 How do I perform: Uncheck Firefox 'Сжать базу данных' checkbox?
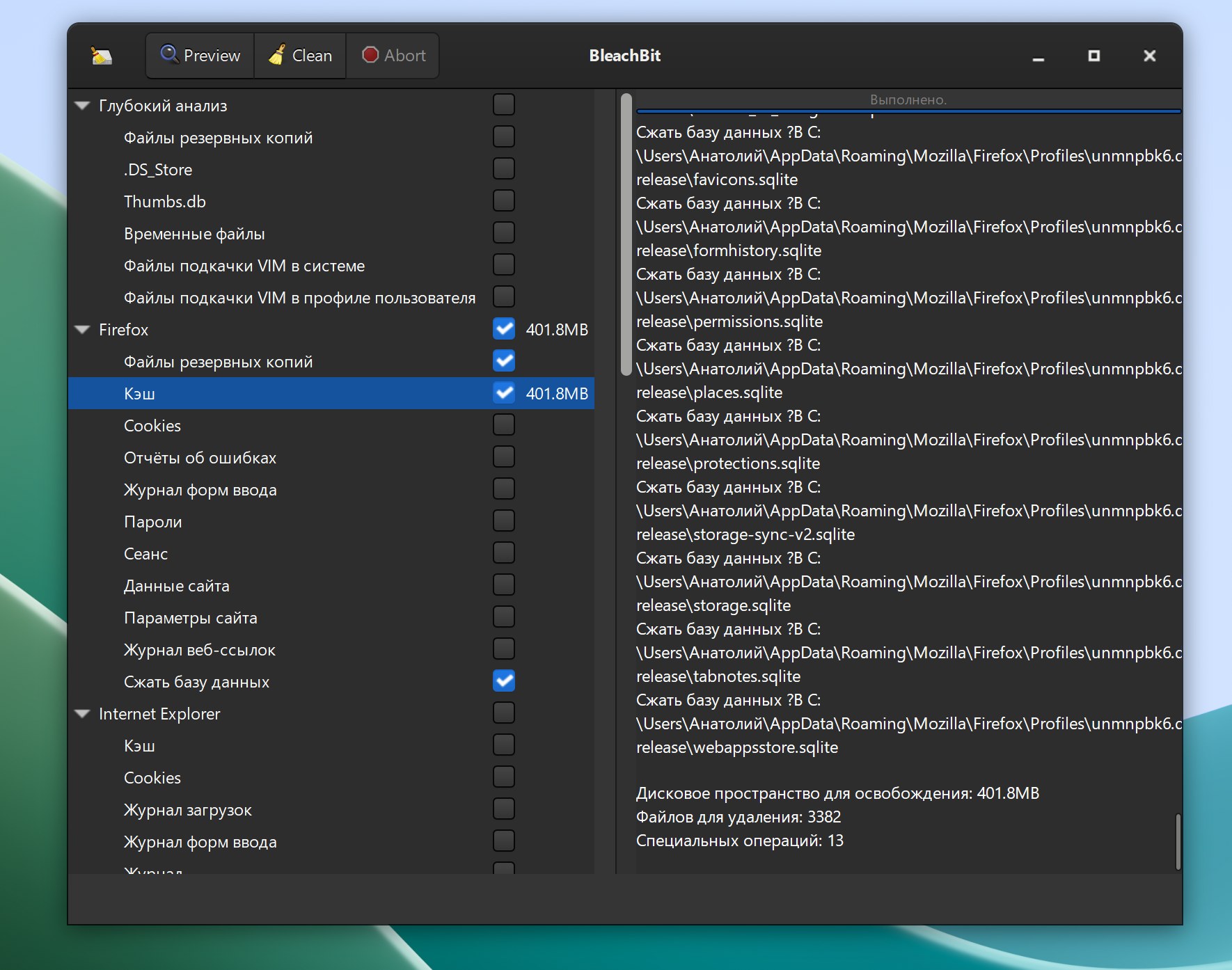coord(503,681)
